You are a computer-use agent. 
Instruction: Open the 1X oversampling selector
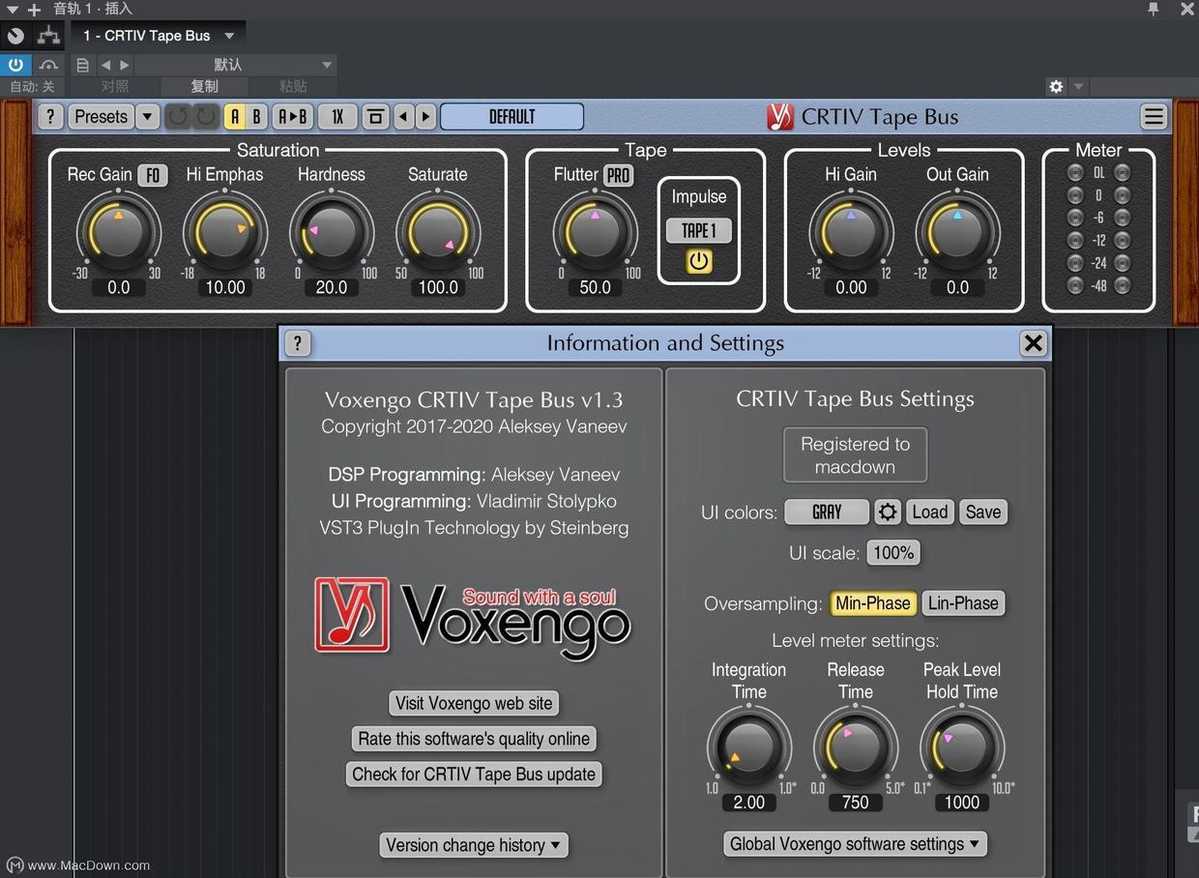pyautogui.click(x=337, y=117)
